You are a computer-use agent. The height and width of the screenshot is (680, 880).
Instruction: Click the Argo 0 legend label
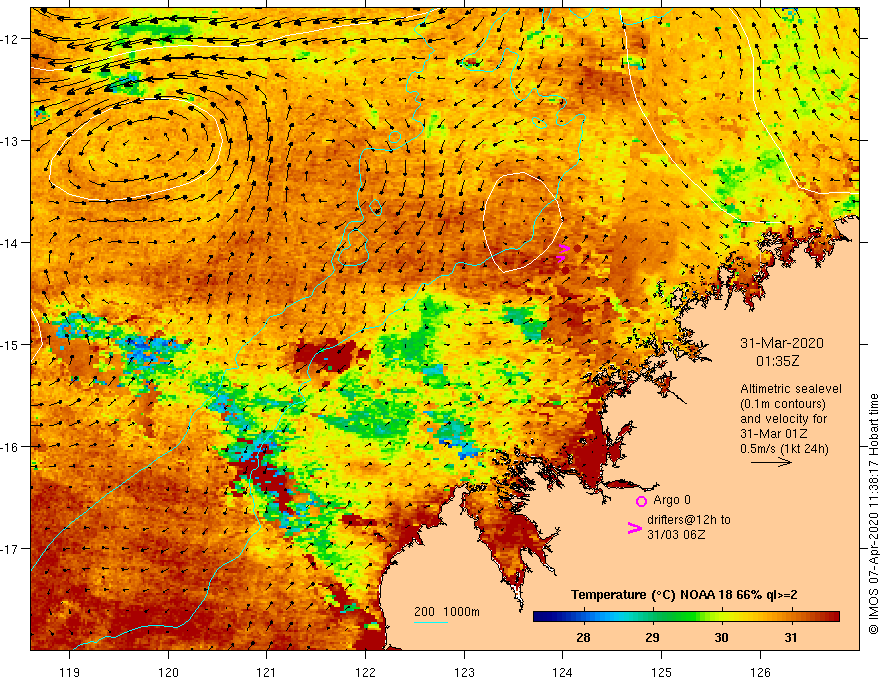pyautogui.click(x=672, y=500)
